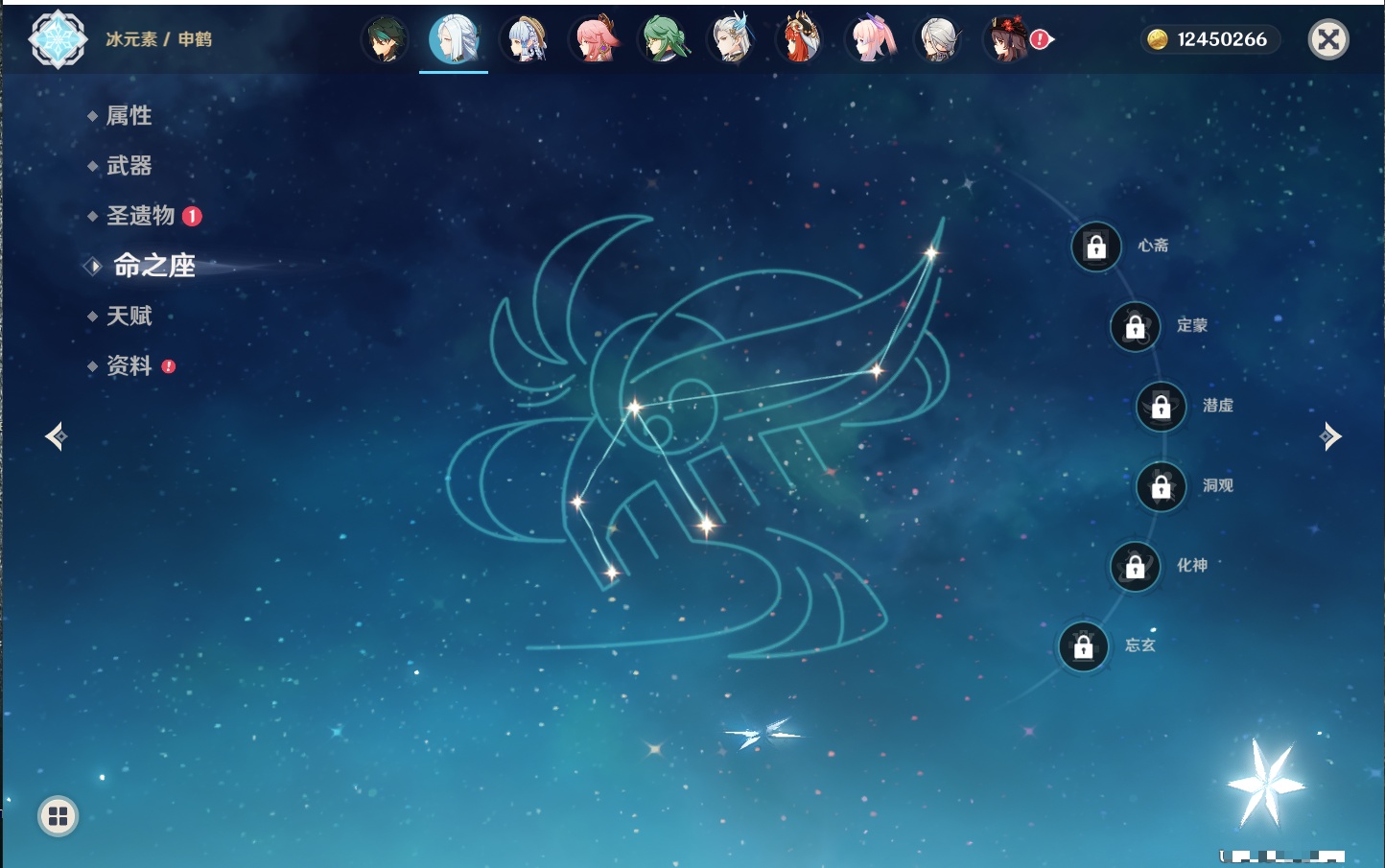This screenshot has height=868, width=1385.
Task: Click the locked 洞观 constellation node
Action: coord(1161,486)
